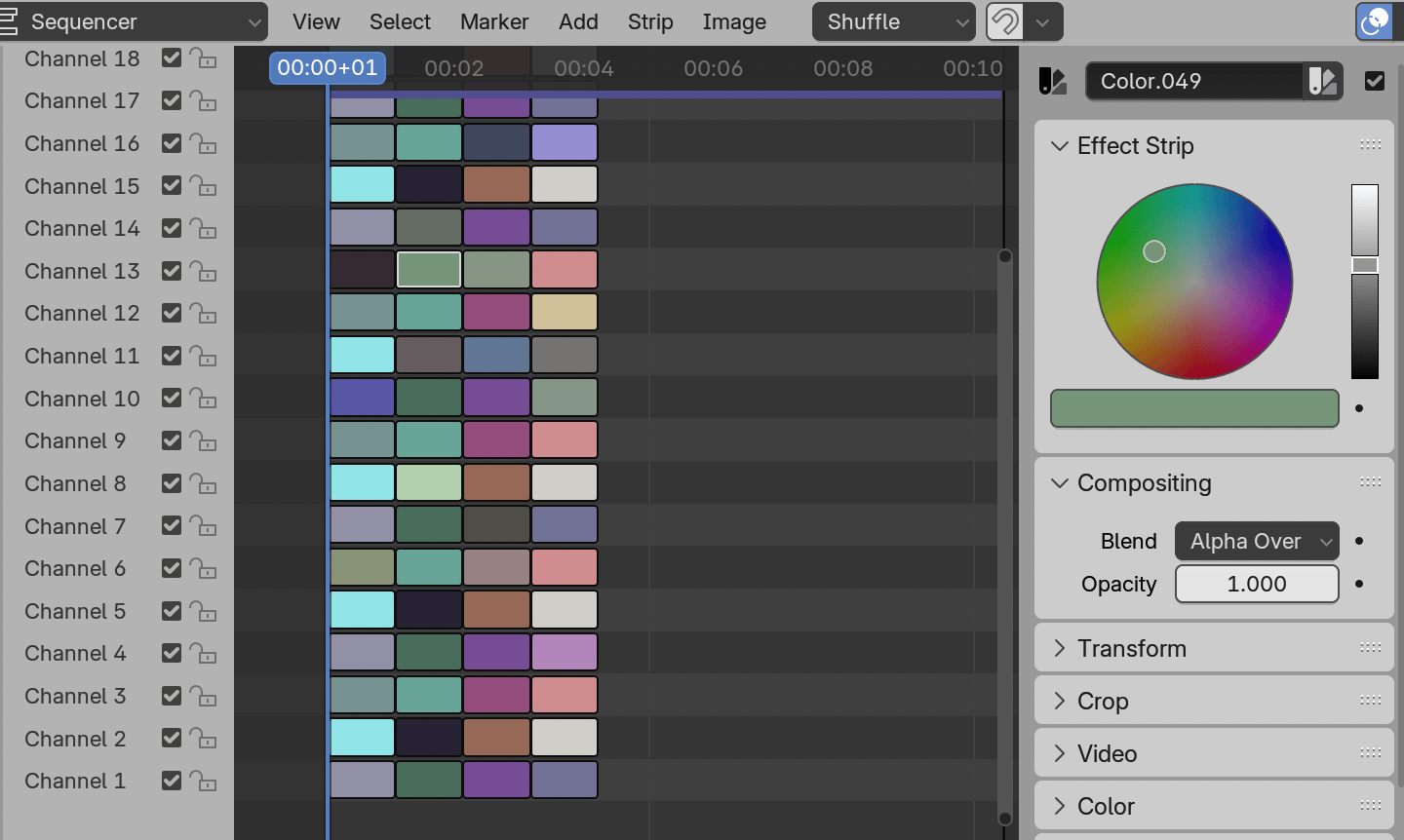Disable the Color.049 strip mute checkbox

coord(1375,81)
